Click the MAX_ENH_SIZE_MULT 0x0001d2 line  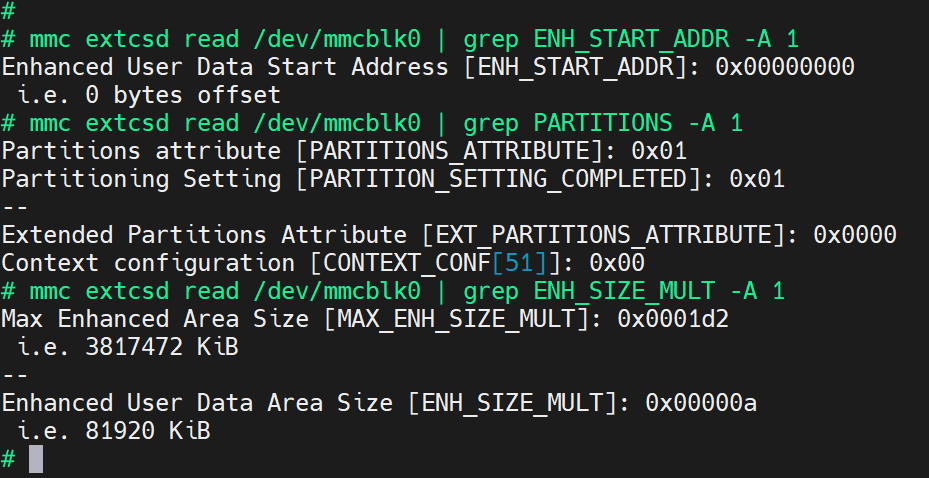tap(365, 319)
